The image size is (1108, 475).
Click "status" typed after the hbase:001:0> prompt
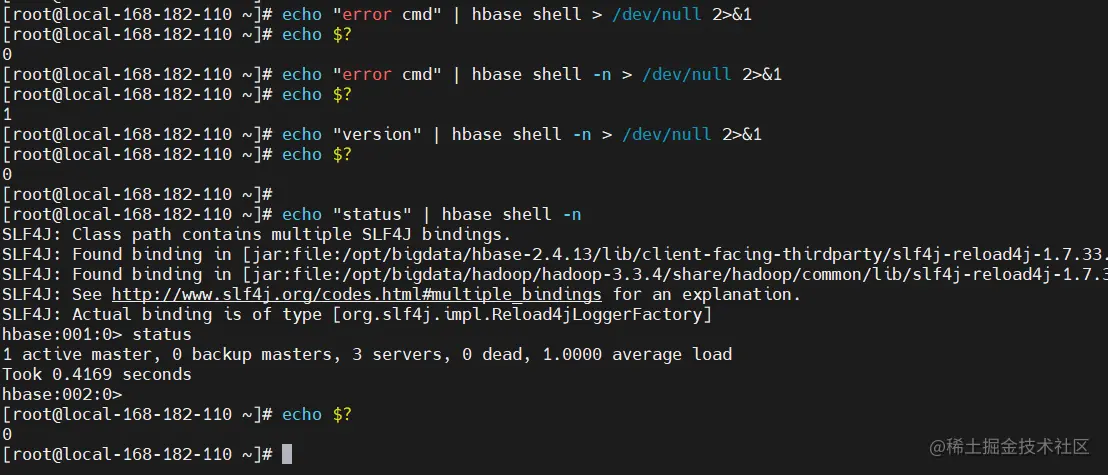coord(162,334)
